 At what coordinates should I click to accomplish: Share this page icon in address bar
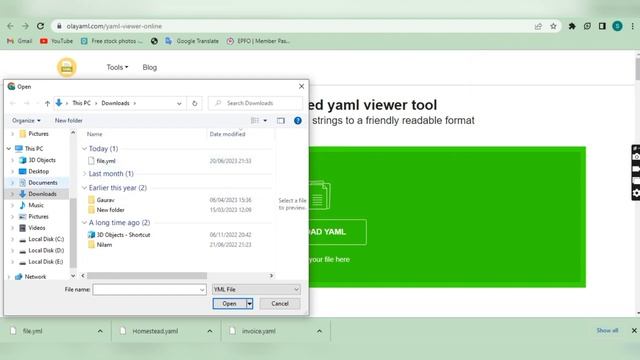(538, 26)
